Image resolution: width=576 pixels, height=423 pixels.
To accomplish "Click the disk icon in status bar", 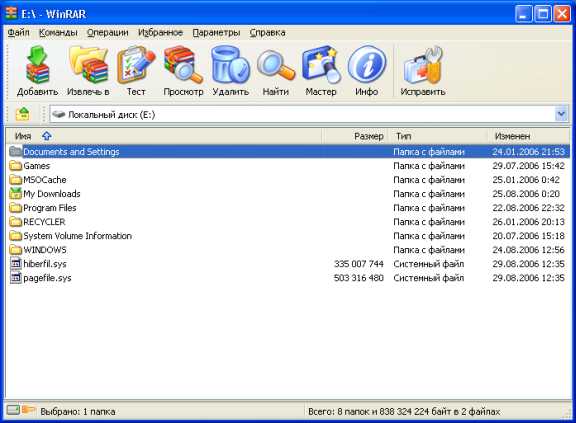I will click(x=13, y=410).
